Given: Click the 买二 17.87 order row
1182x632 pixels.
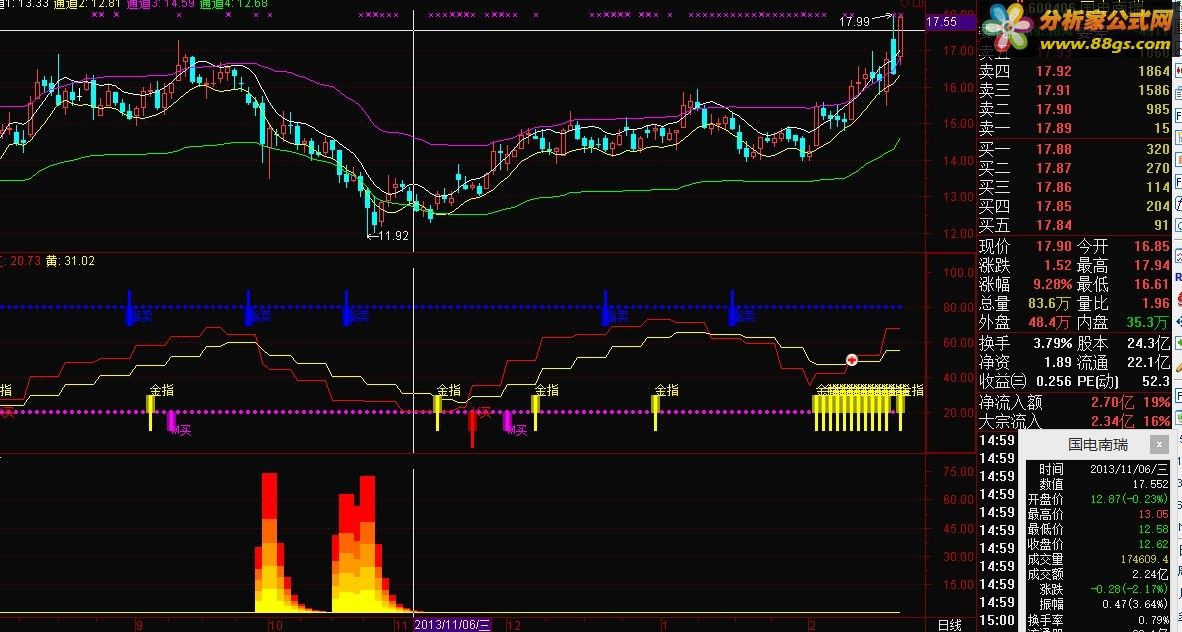Looking at the screenshot, I should click(1074, 167).
